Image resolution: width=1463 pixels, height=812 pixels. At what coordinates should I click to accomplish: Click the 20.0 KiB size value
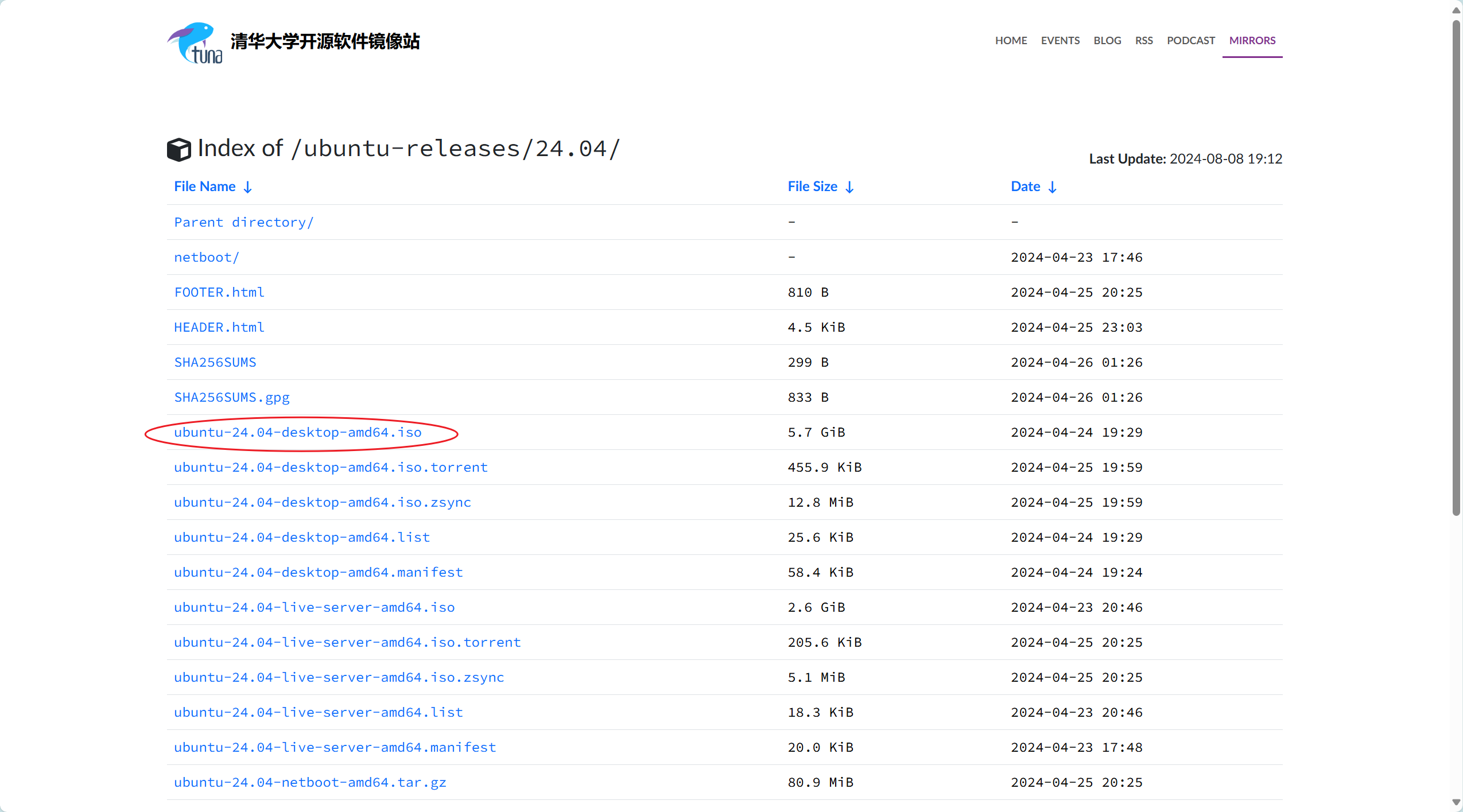pos(821,747)
